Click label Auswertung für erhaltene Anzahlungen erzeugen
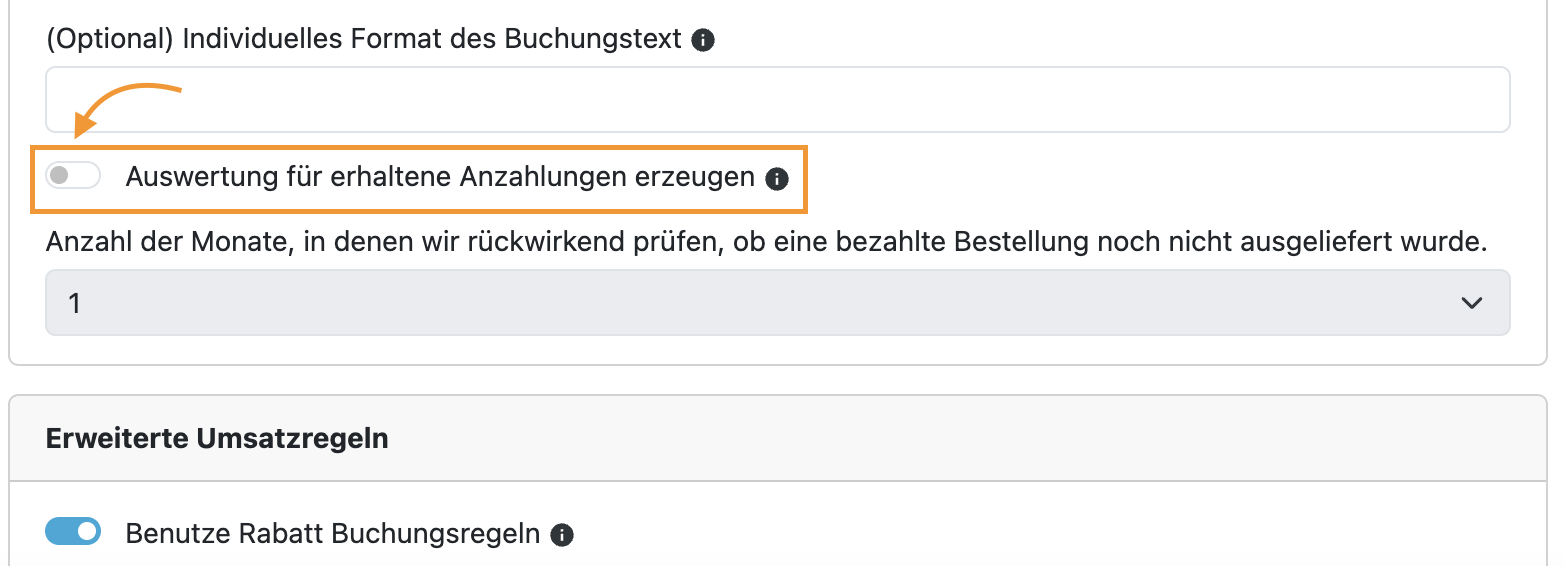This screenshot has width=1564, height=566. [x=440, y=178]
